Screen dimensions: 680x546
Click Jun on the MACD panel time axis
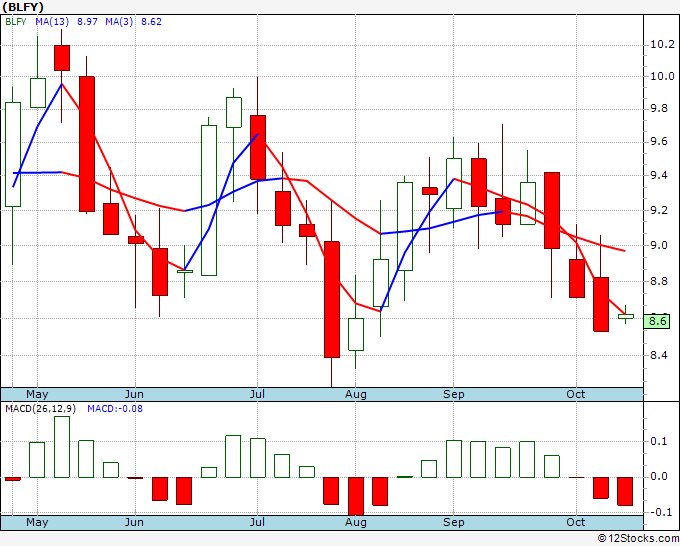click(x=134, y=522)
